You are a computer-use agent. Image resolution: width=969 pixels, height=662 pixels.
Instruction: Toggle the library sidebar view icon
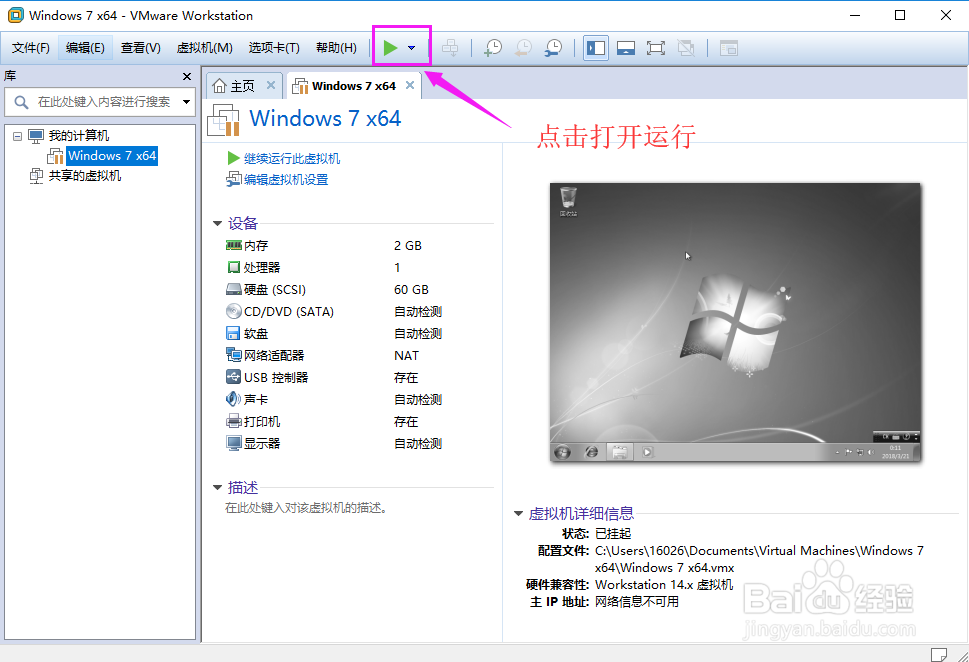tap(596, 48)
